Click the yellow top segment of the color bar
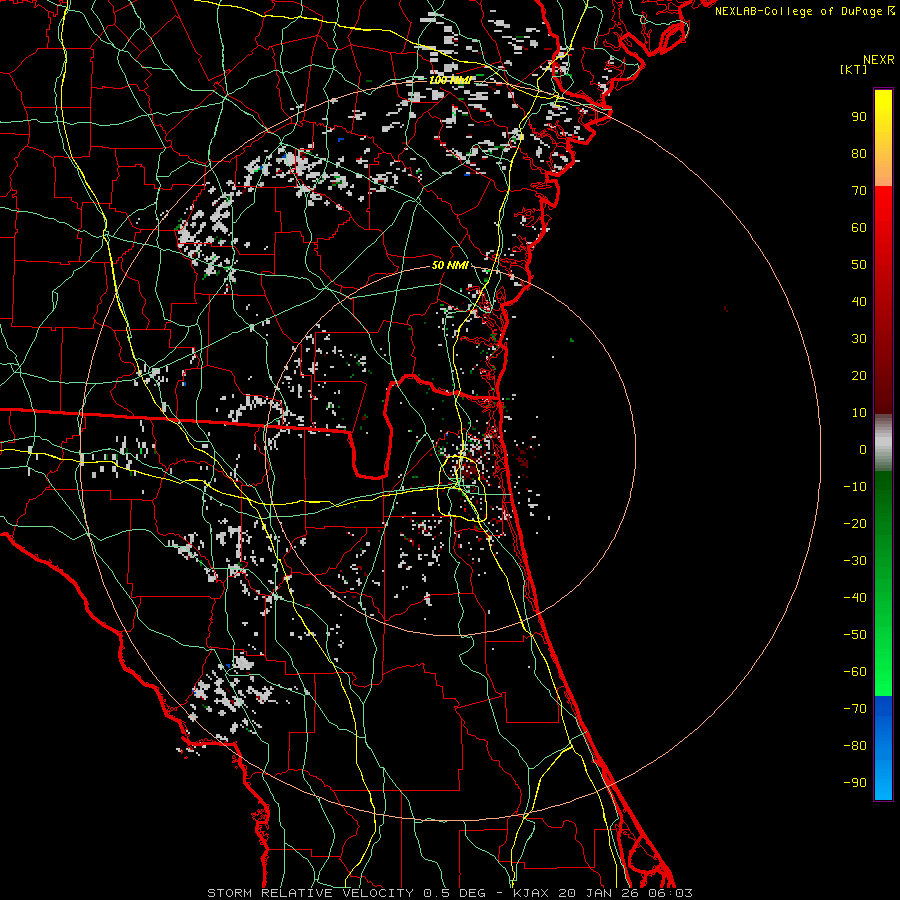The width and height of the screenshot is (900, 900). coord(883,138)
